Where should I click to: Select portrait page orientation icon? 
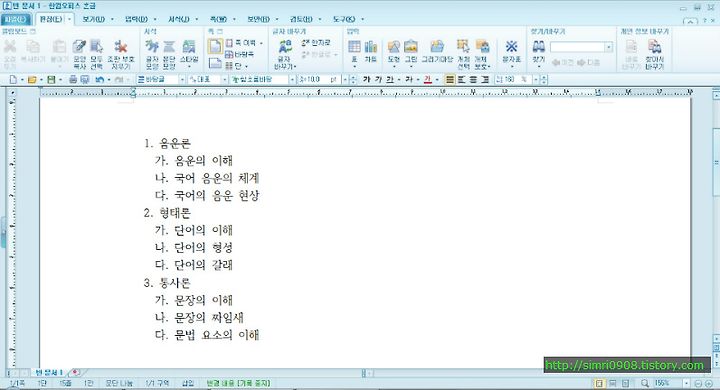215,46
